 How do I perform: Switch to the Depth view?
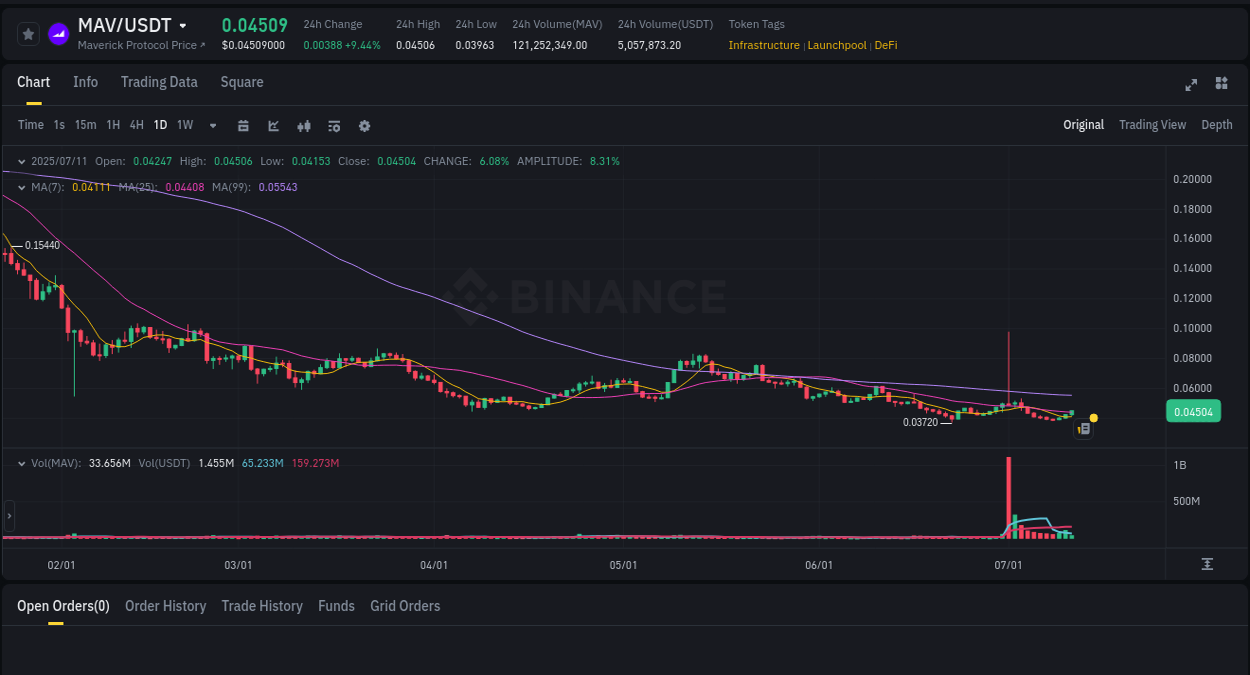pos(1217,125)
